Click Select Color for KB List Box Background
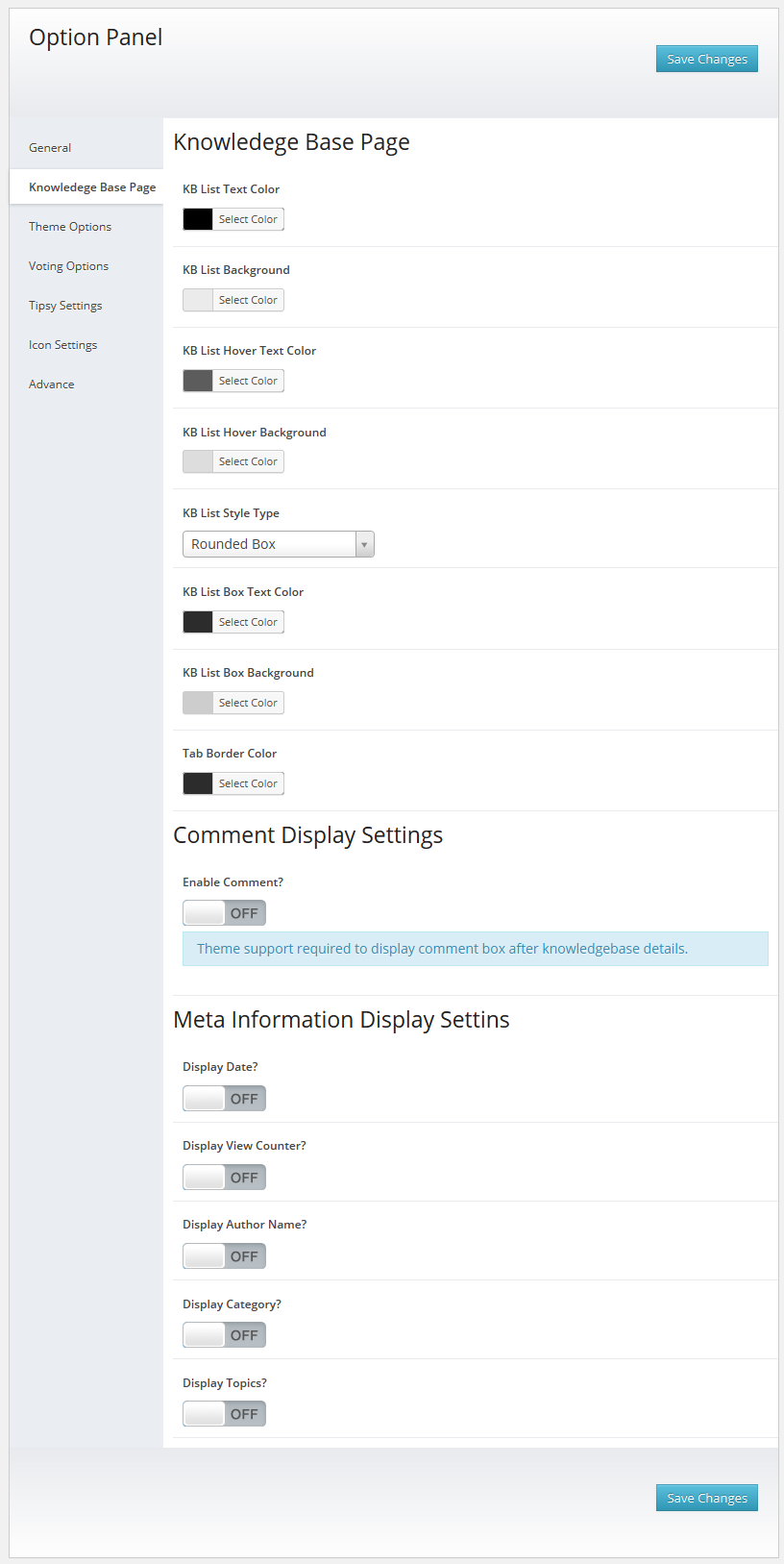 248,703
